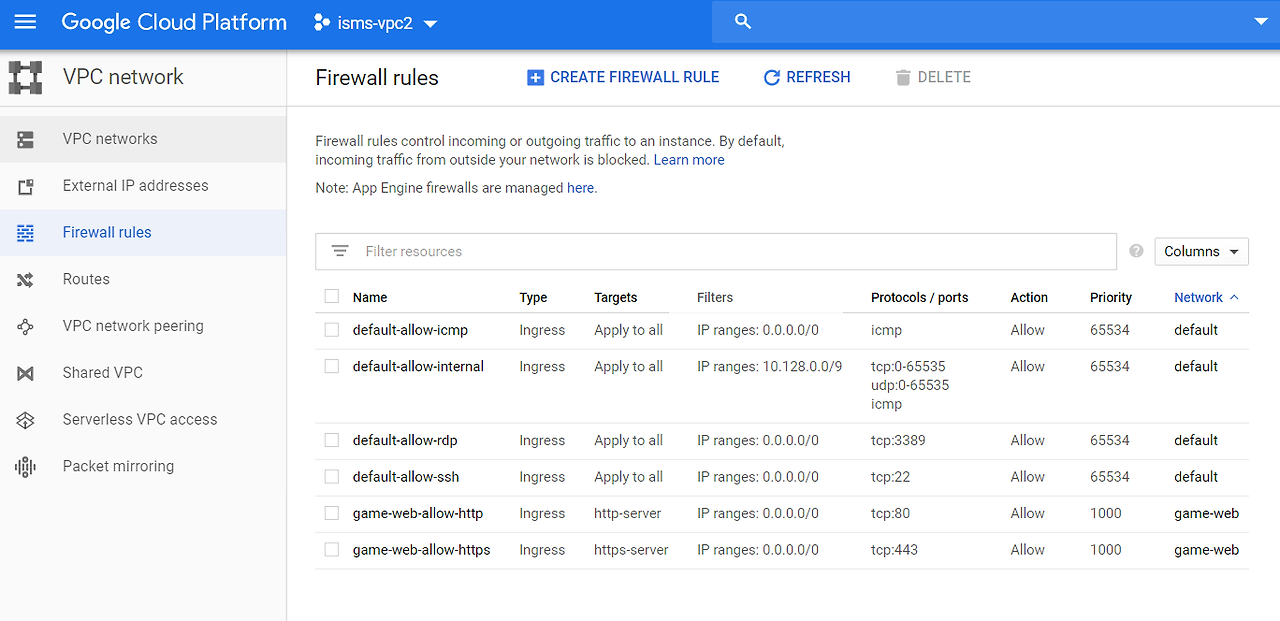This screenshot has height=621, width=1280.
Task: Click the isms-vpc2 project hexagon icon
Action: [x=322, y=23]
